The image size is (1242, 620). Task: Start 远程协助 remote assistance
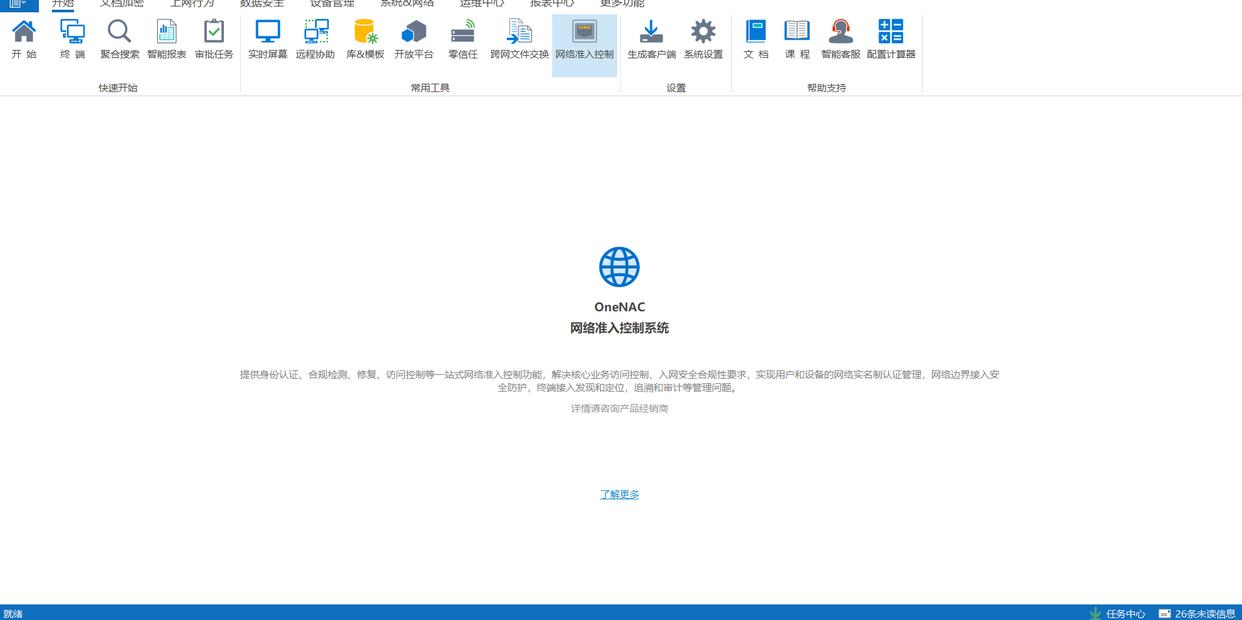(315, 40)
